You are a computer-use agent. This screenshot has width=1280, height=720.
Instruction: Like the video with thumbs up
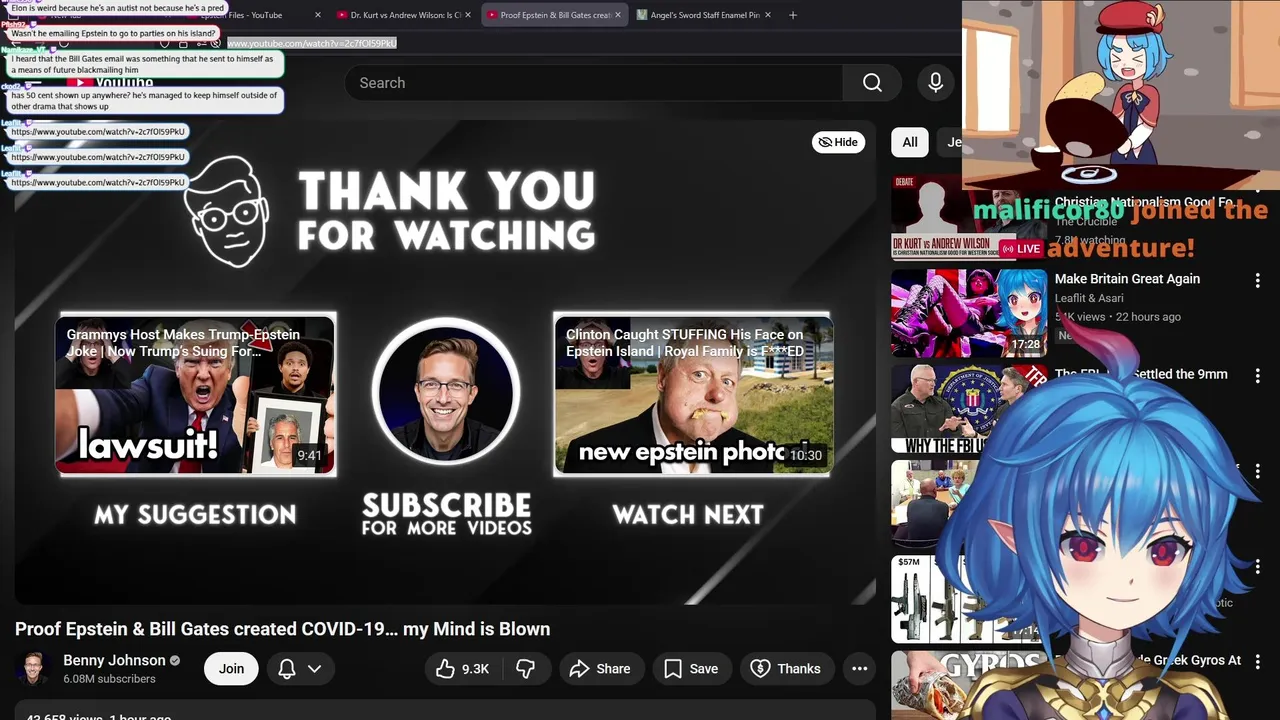(x=462, y=669)
